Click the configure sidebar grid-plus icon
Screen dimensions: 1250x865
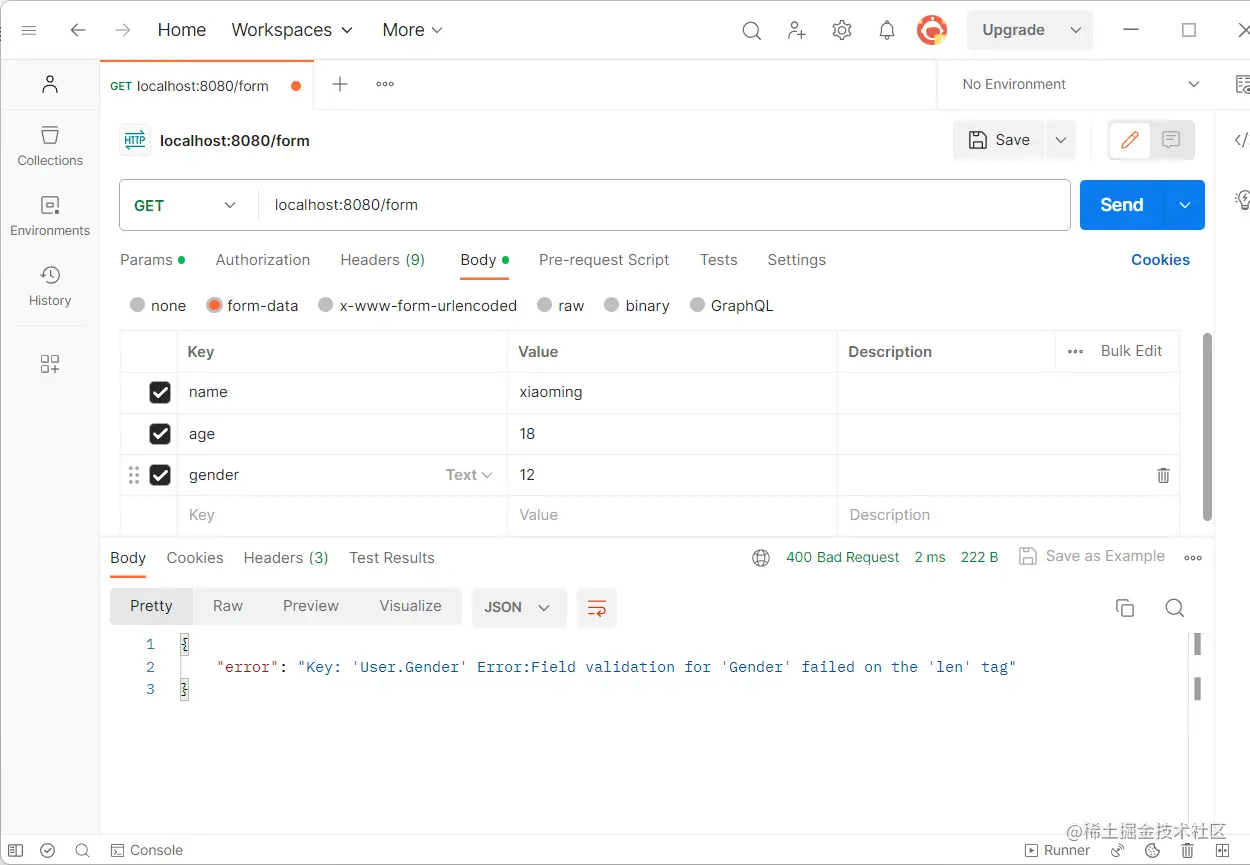(x=50, y=364)
